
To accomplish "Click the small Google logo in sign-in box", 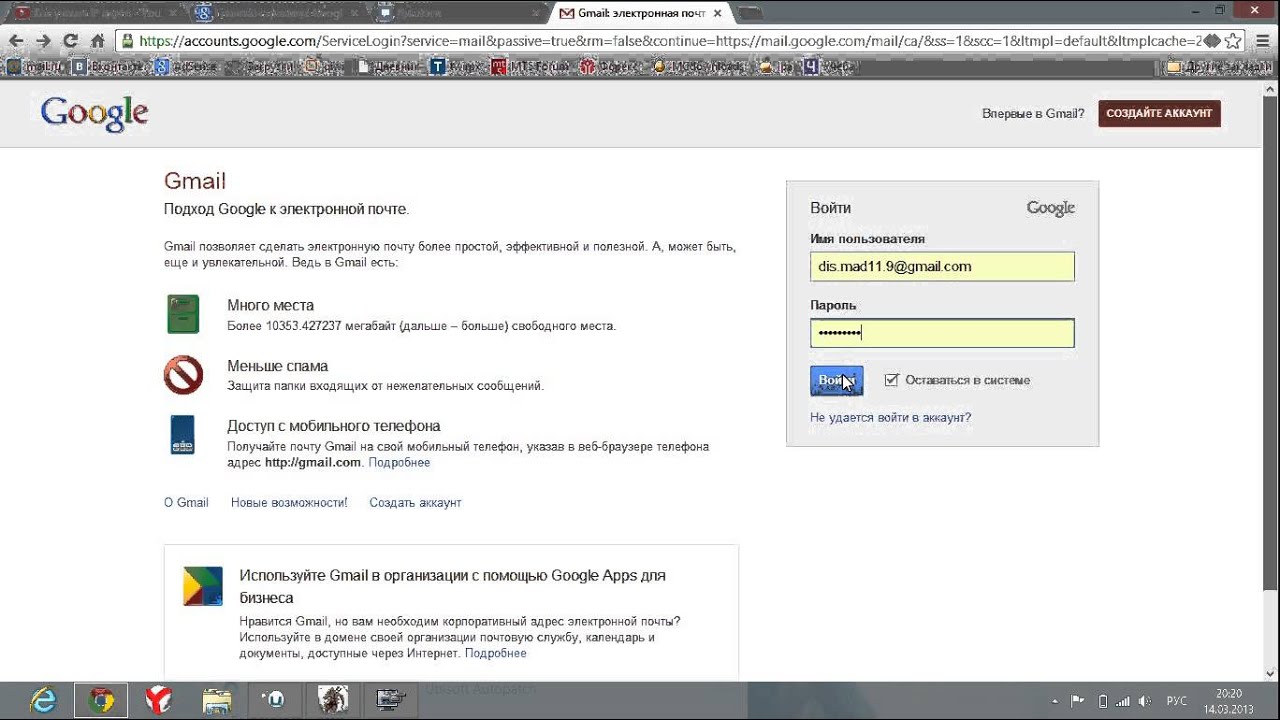I will (x=1050, y=209).
